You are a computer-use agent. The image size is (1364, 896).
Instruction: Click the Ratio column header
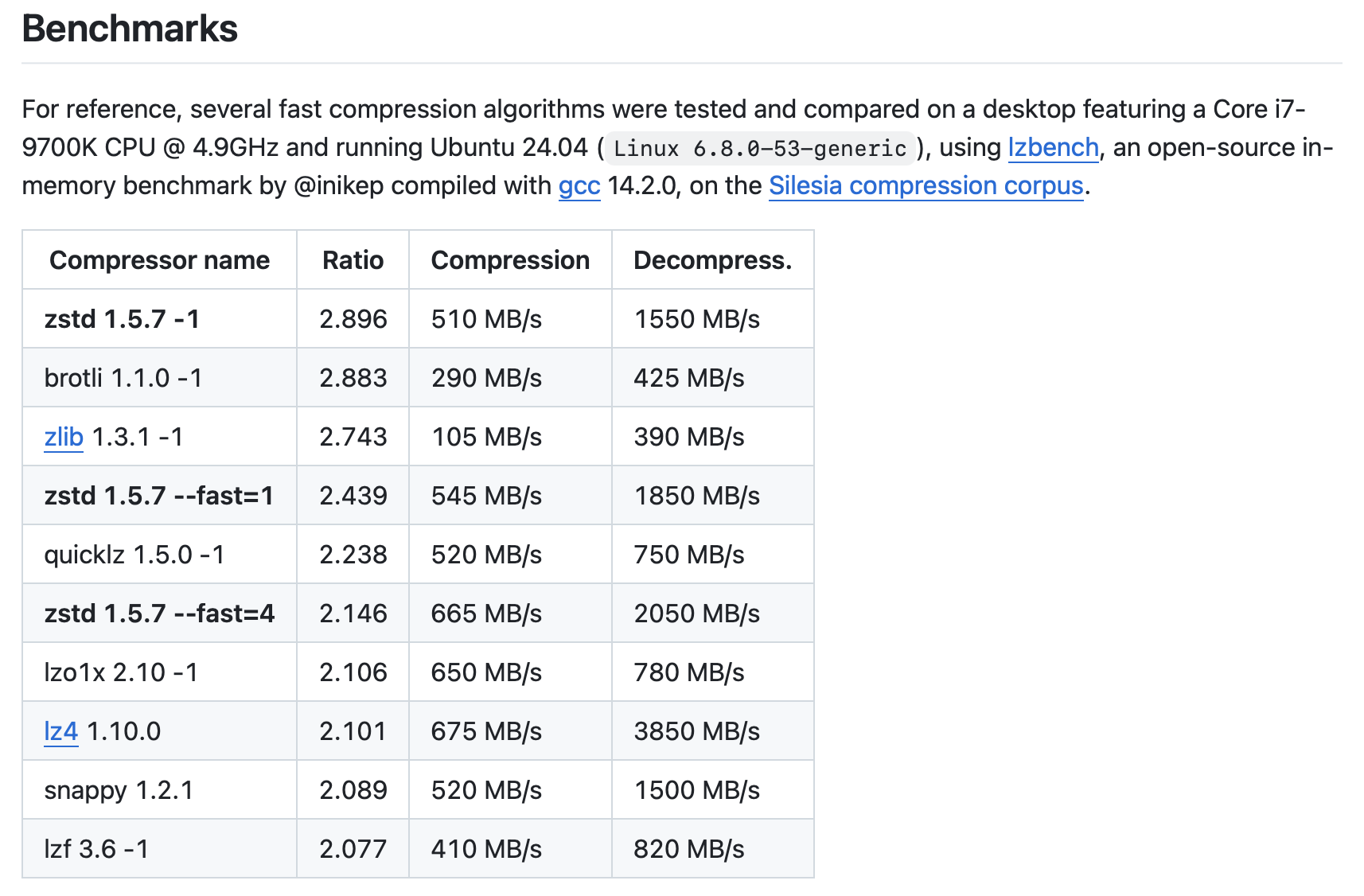coord(353,260)
